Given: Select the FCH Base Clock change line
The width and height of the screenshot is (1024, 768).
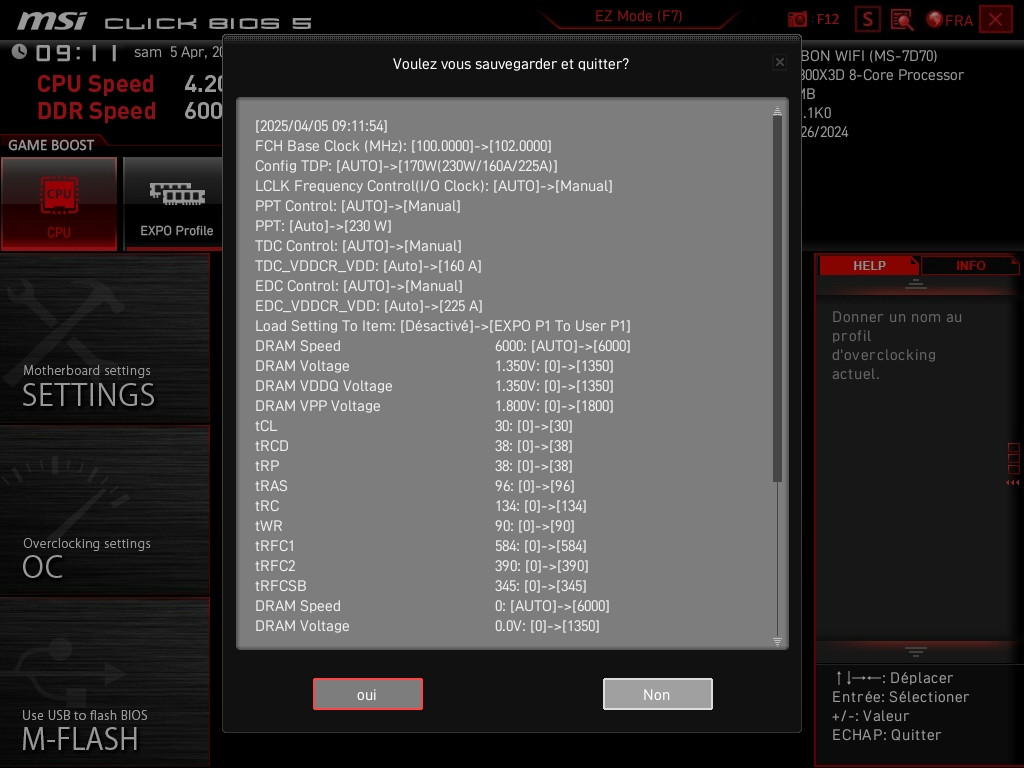Looking at the screenshot, I should (x=403, y=146).
